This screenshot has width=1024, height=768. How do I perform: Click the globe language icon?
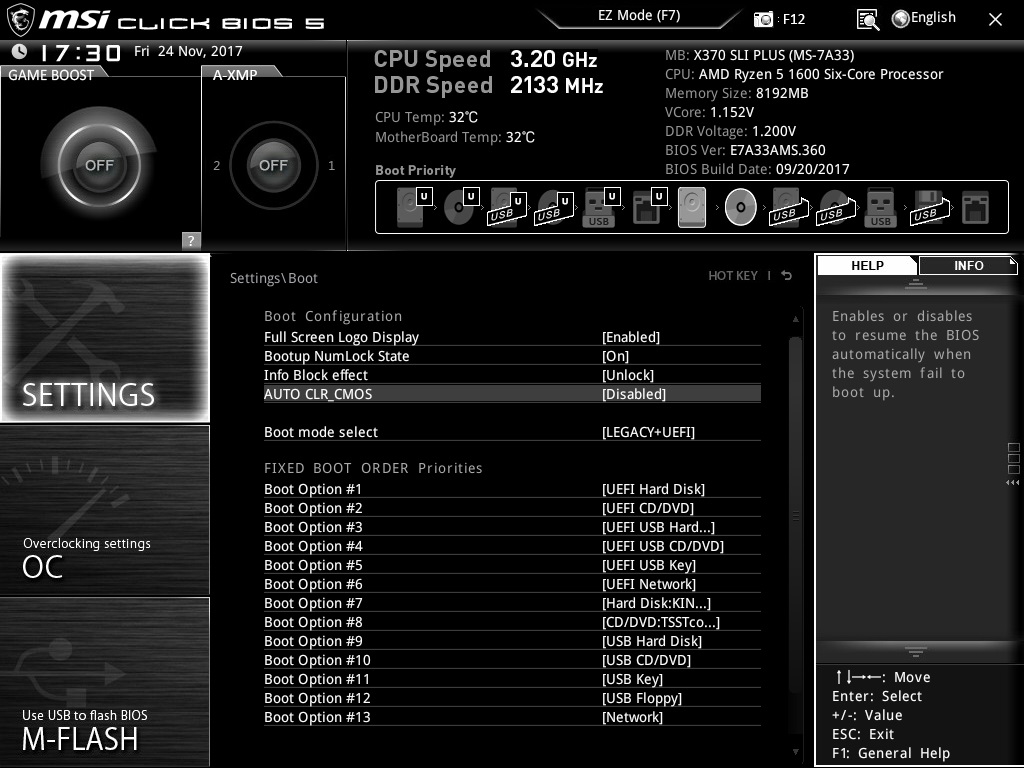[x=900, y=19]
